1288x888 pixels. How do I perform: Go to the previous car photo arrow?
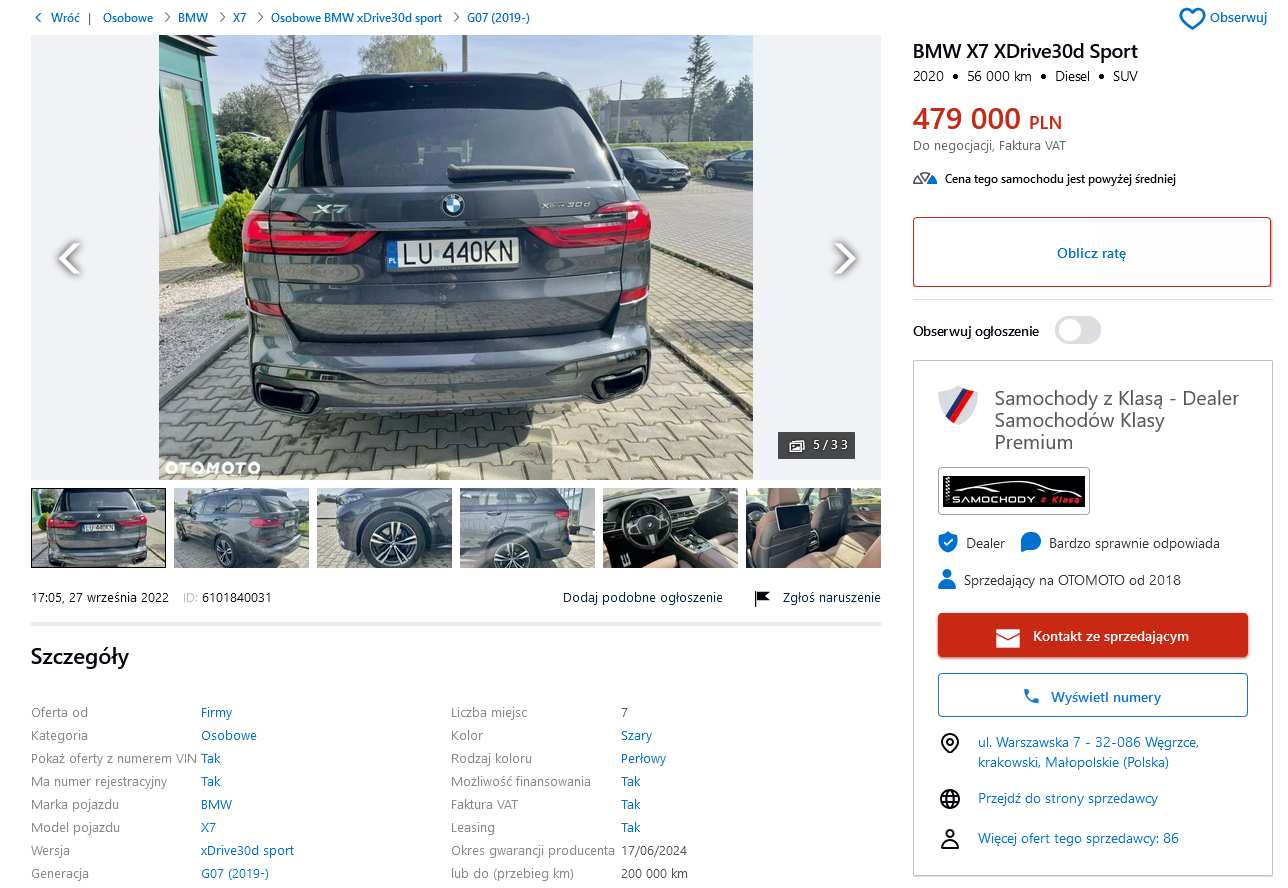click(x=69, y=258)
